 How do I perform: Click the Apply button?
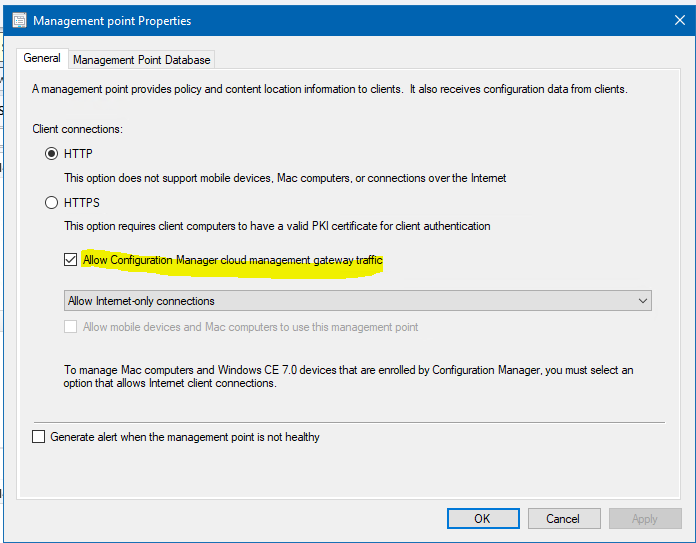click(x=645, y=519)
